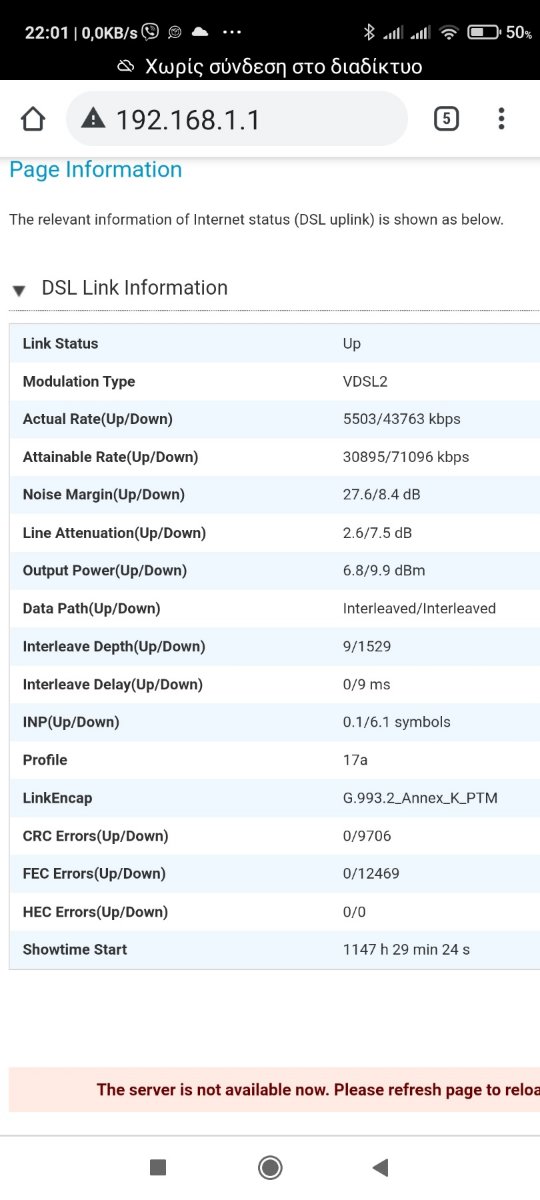Tap the Viber notification icon
Screen dimensions: 540x1200
[x=150, y=32]
